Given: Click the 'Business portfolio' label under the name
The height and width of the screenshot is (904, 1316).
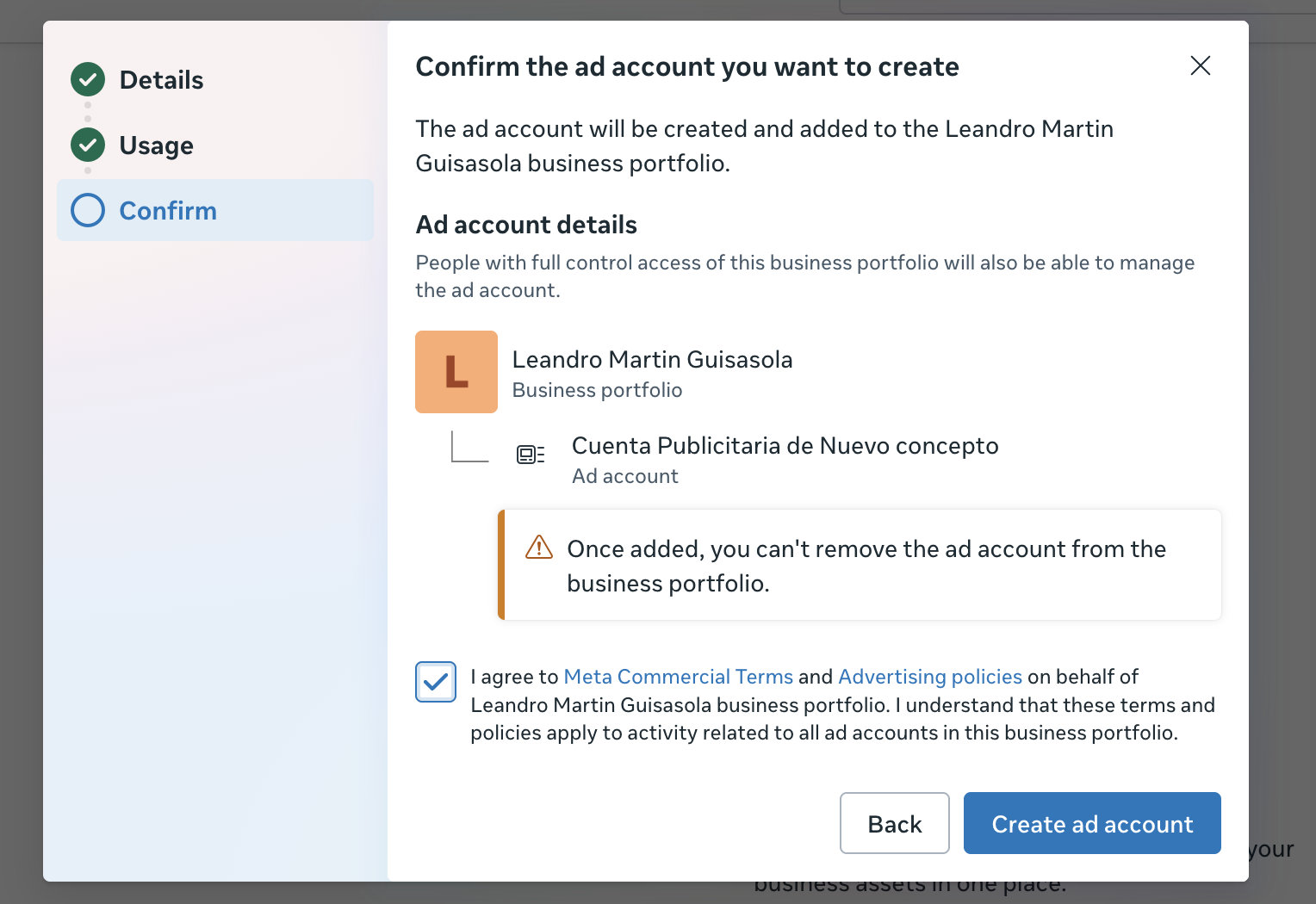Looking at the screenshot, I should (597, 390).
